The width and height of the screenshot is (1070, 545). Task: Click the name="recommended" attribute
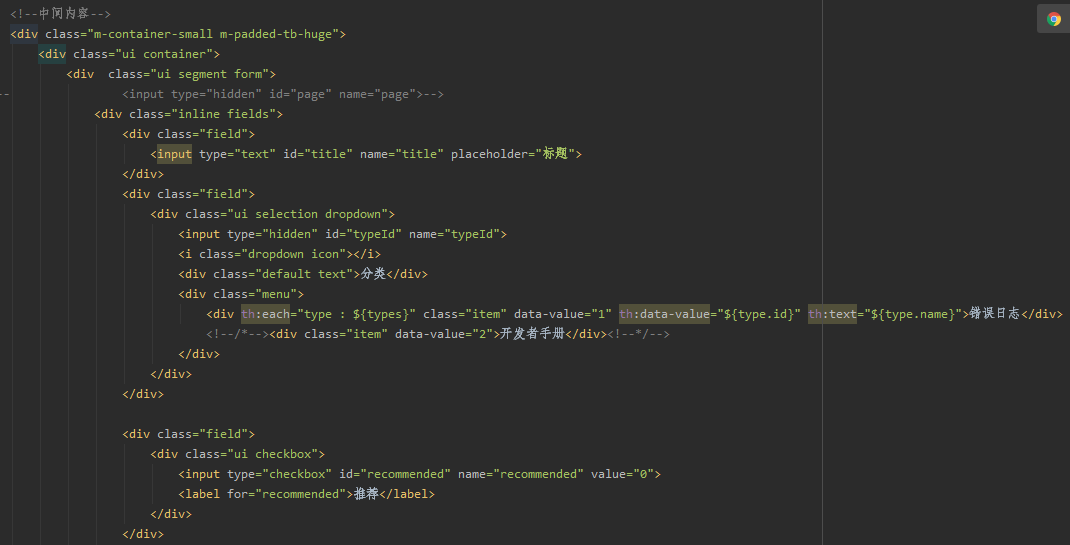[521, 474]
